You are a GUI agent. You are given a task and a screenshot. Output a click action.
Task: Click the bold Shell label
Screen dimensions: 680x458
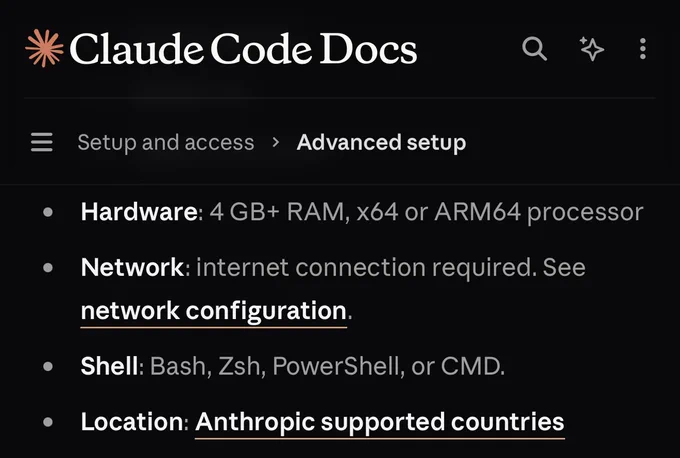click(x=109, y=366)
